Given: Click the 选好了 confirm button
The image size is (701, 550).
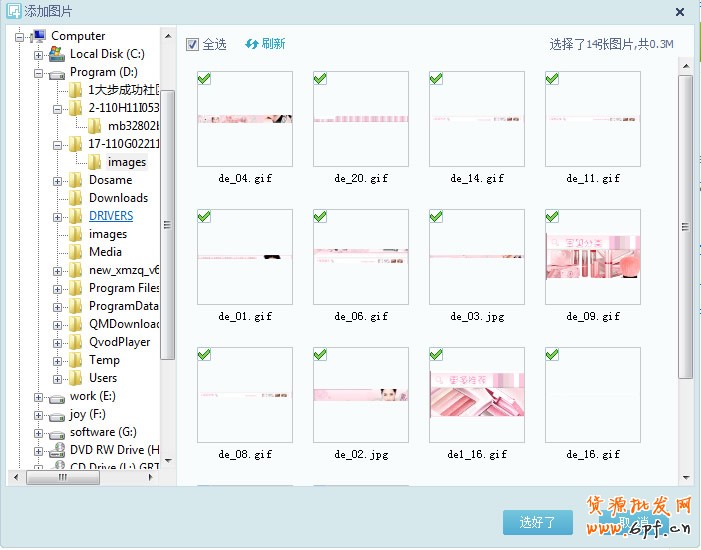Looking at the screenshot, I should [x=537, y=522].
